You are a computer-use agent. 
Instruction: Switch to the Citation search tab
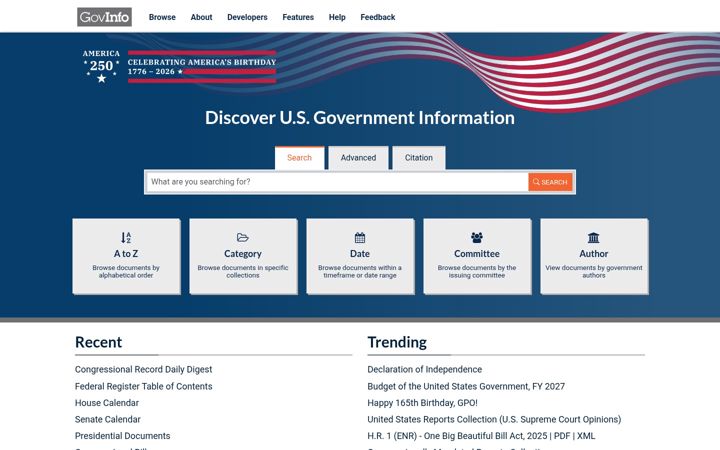pos(419,158)
